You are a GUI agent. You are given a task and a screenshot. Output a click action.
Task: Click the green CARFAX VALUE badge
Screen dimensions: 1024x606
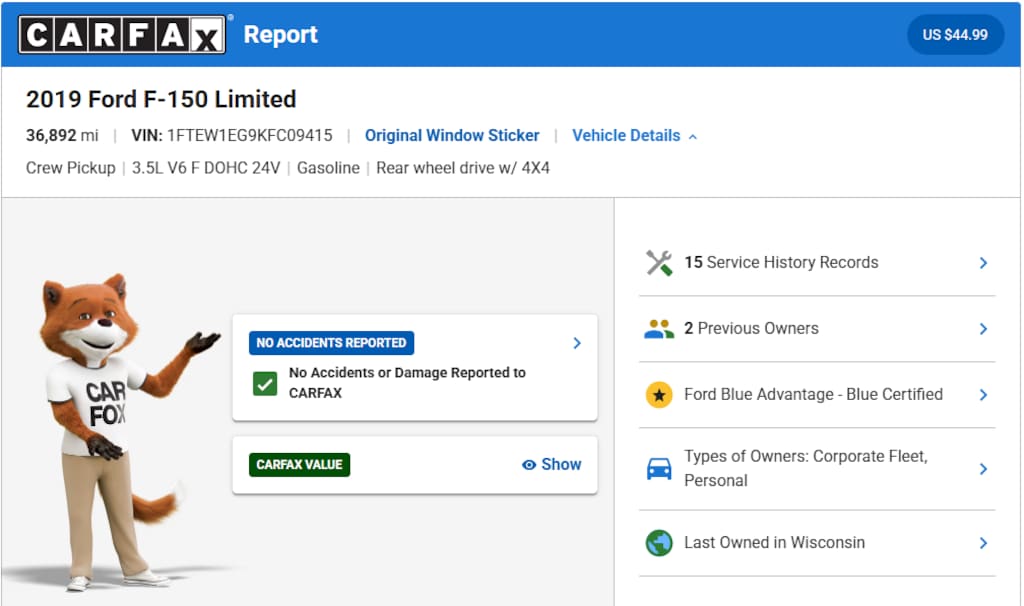[299, 464]
